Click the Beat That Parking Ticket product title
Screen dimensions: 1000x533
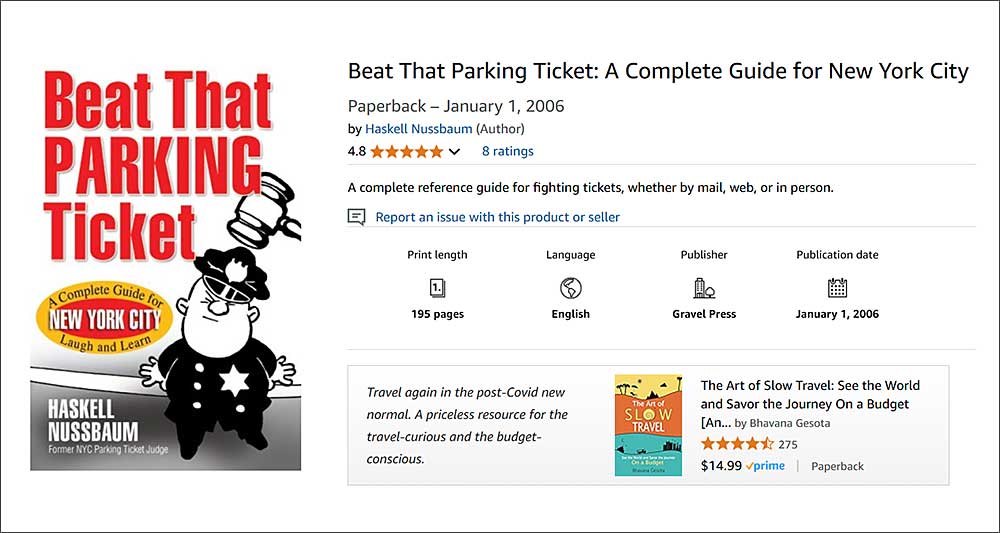tap(658, 72)
